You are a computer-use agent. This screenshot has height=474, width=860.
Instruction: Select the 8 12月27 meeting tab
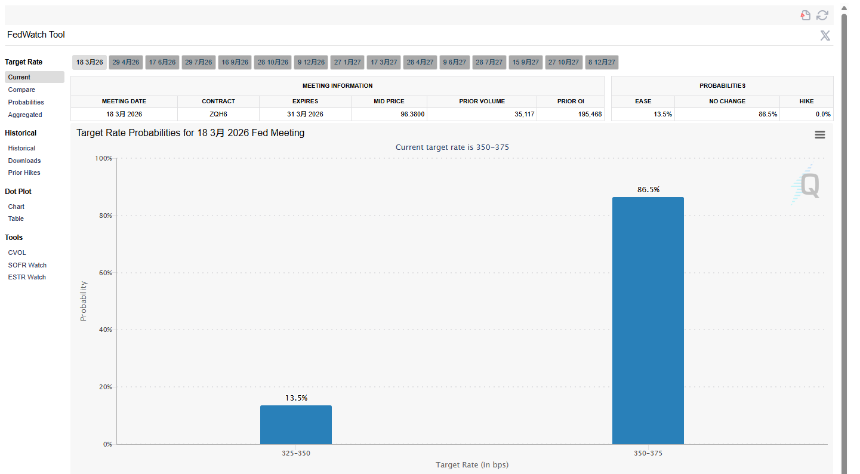click(602, 62)
